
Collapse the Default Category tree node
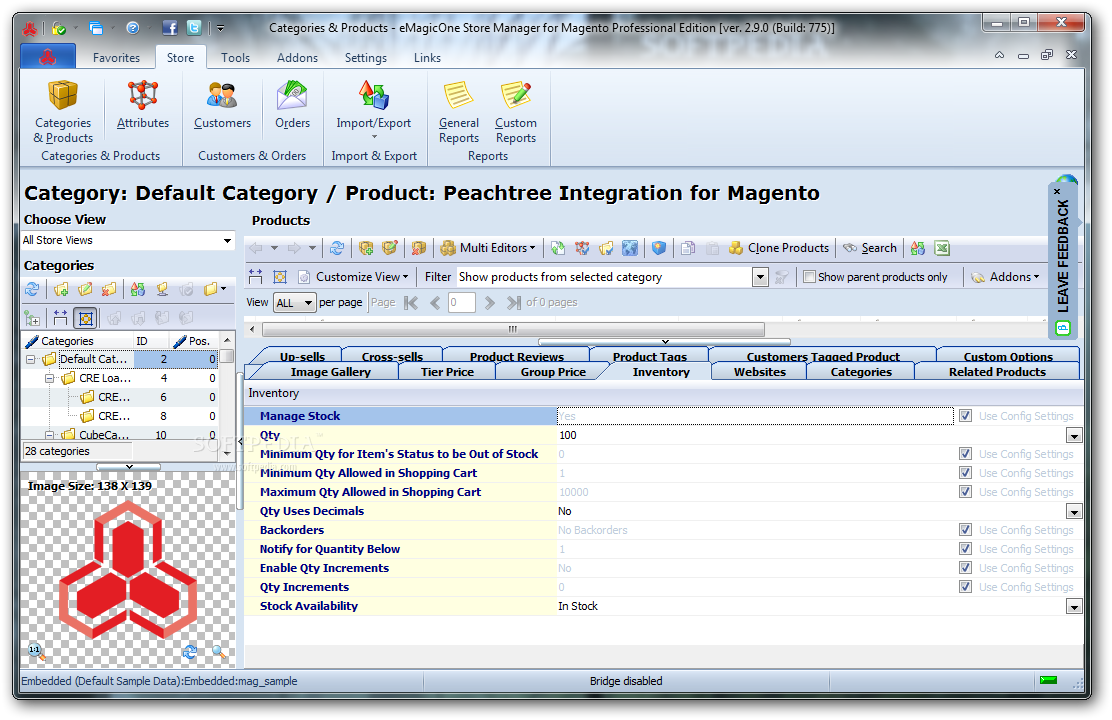tap(30, 360)
